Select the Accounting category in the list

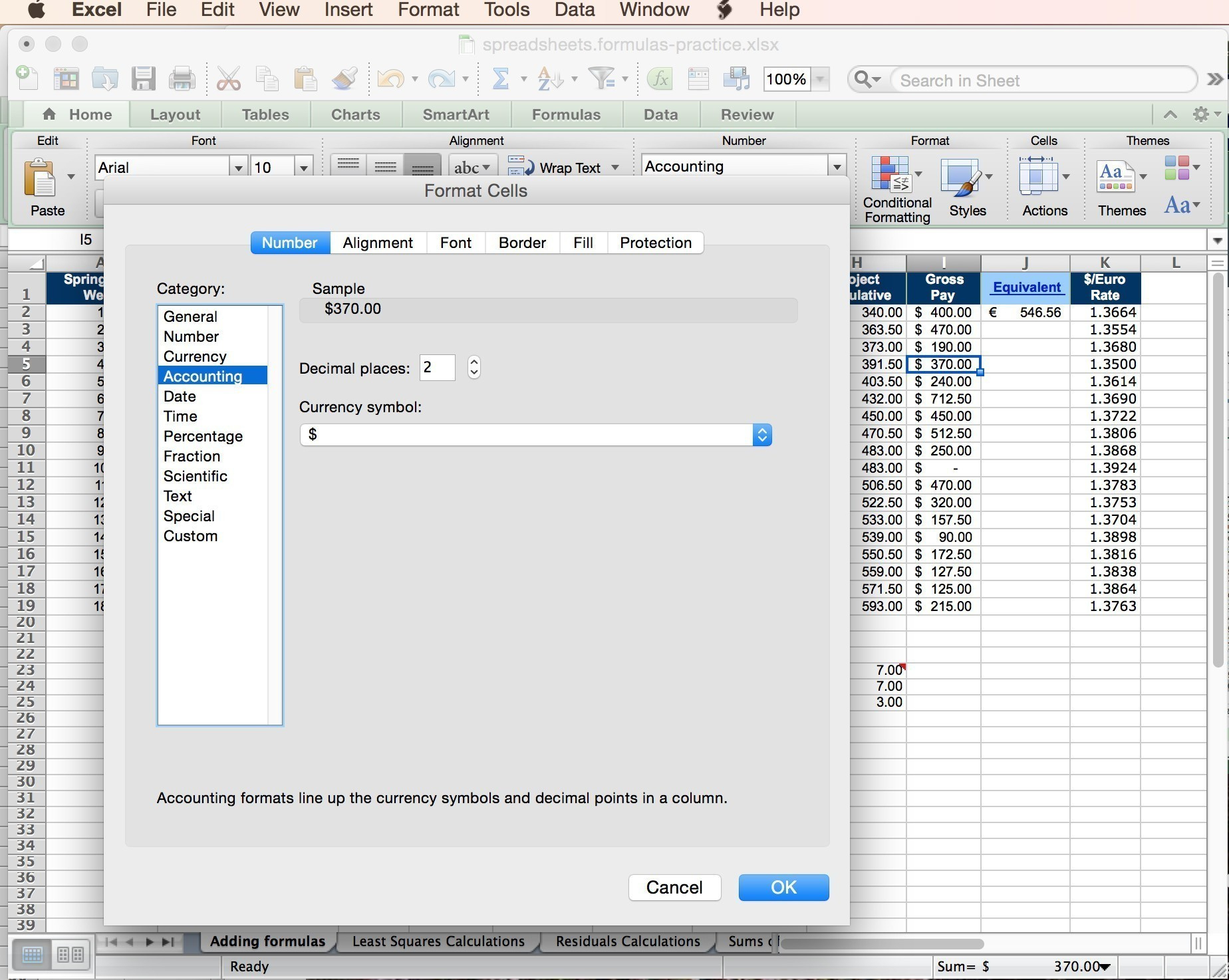point(203,376)
